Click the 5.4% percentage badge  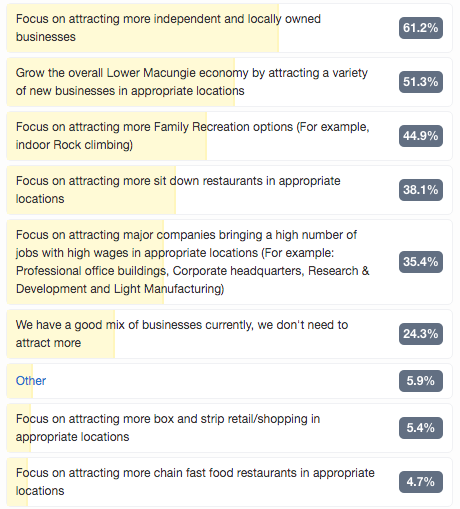coord(421,428)
